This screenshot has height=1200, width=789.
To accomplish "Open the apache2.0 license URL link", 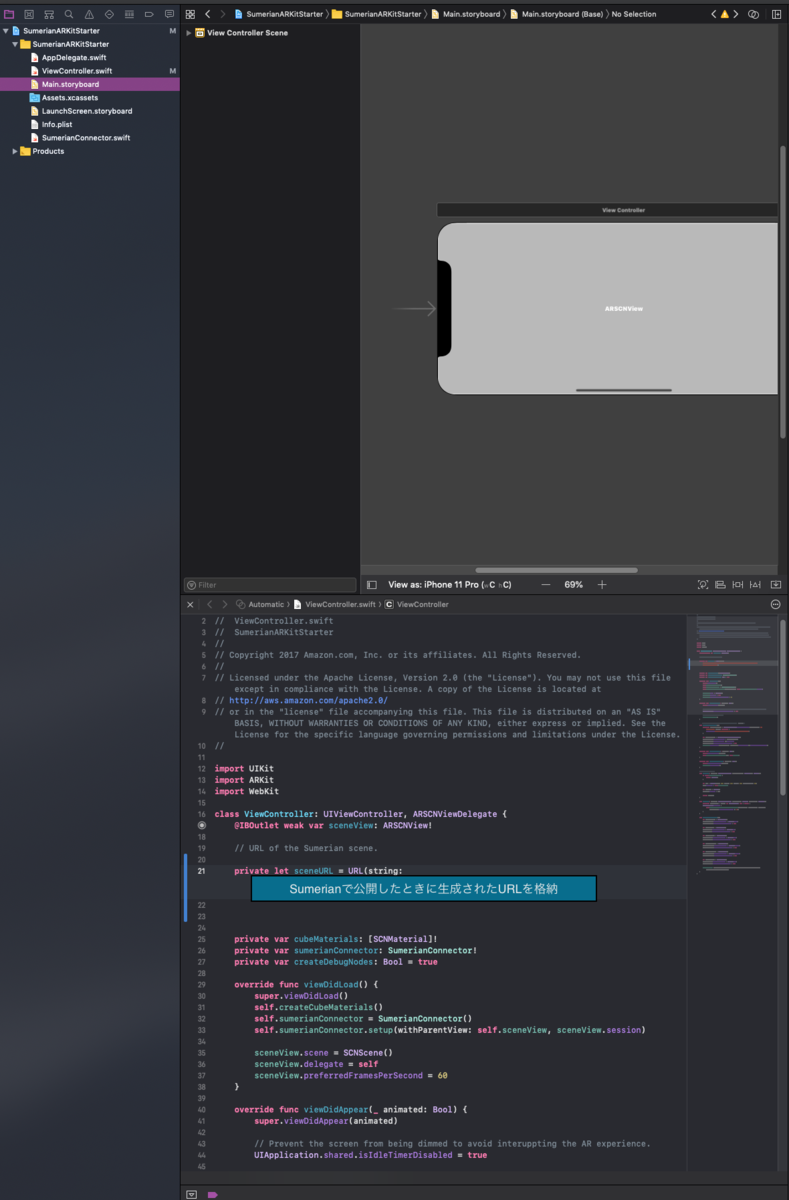I will tap(307, 700).
